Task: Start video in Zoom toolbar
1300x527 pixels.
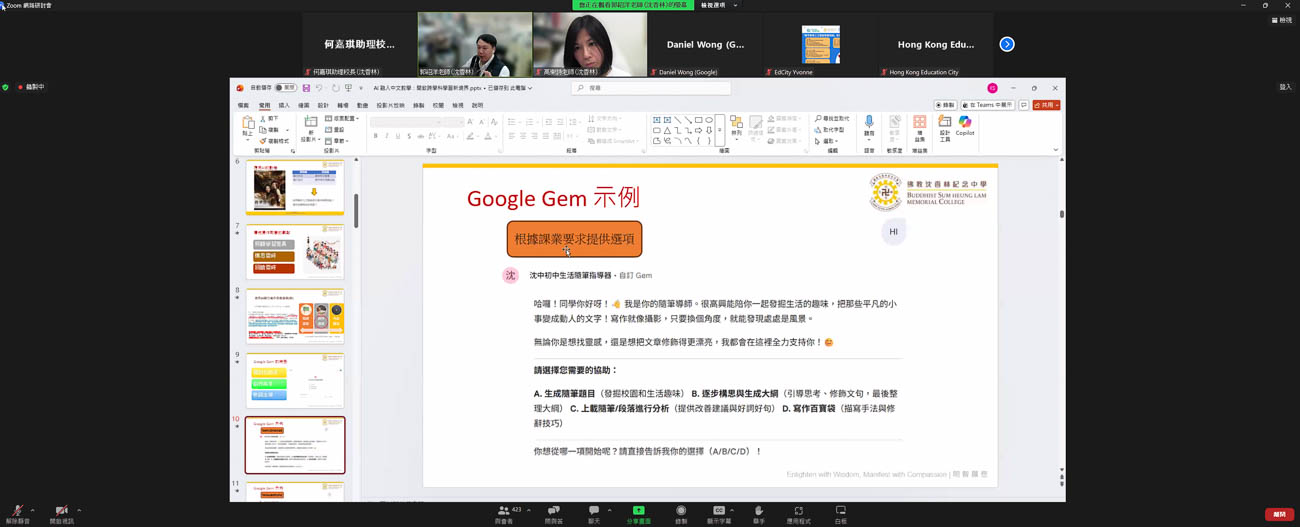Action: (61, 511)
